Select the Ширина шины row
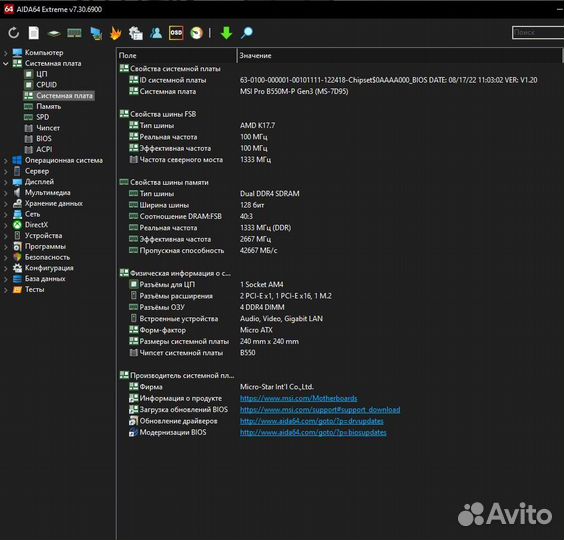This screenshot has width=564, height=540. [x=196, y=205]
